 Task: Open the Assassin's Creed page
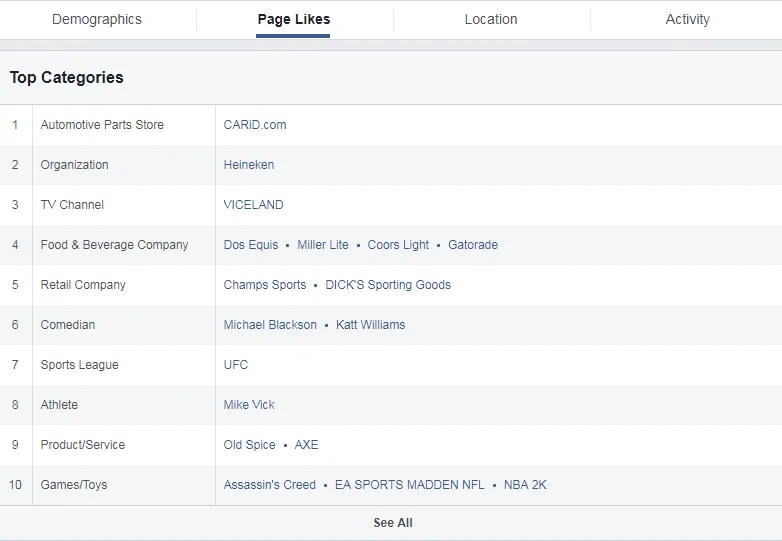pos(269,485)
